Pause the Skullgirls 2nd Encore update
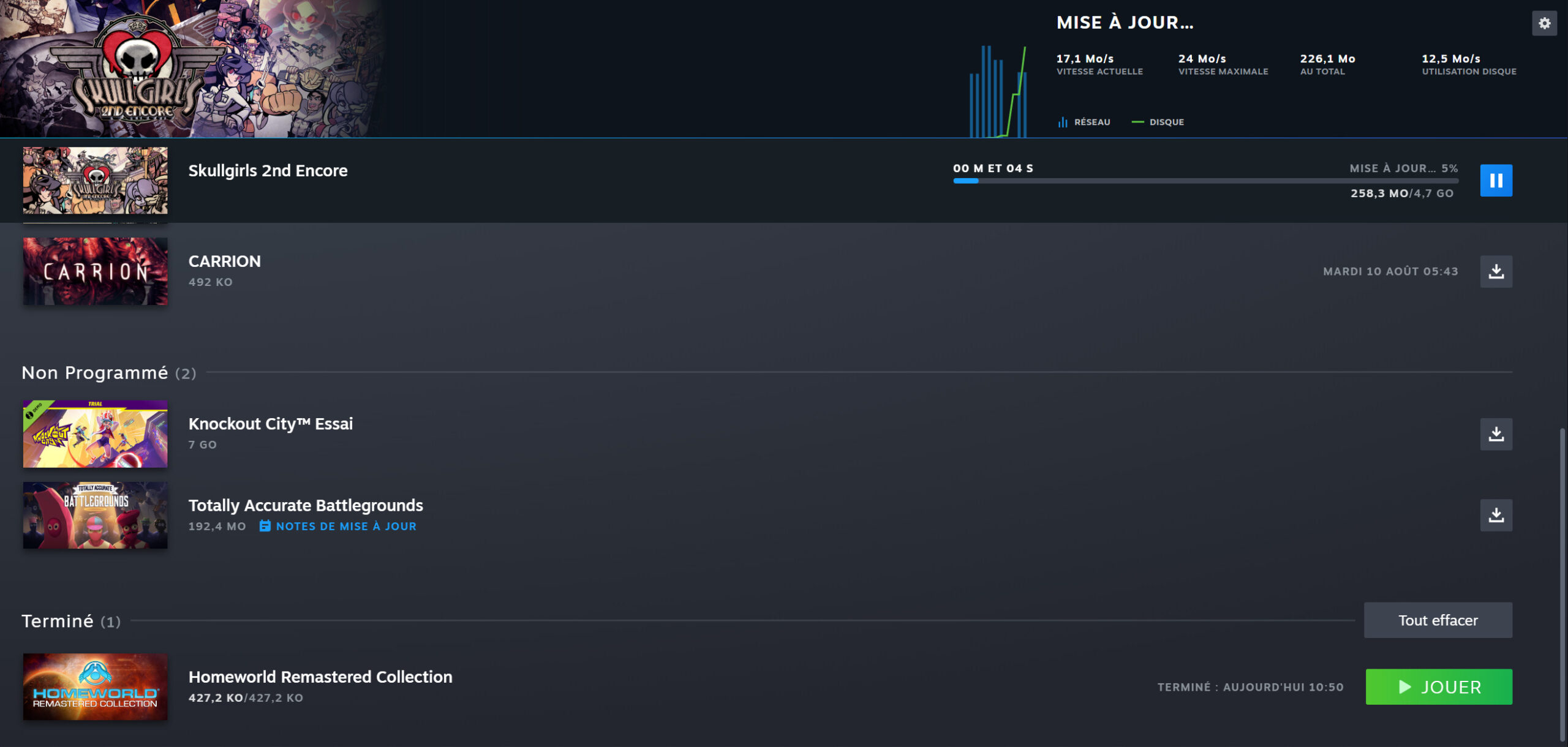The width and height of the screenshot is (1568, 747). 1496,181
